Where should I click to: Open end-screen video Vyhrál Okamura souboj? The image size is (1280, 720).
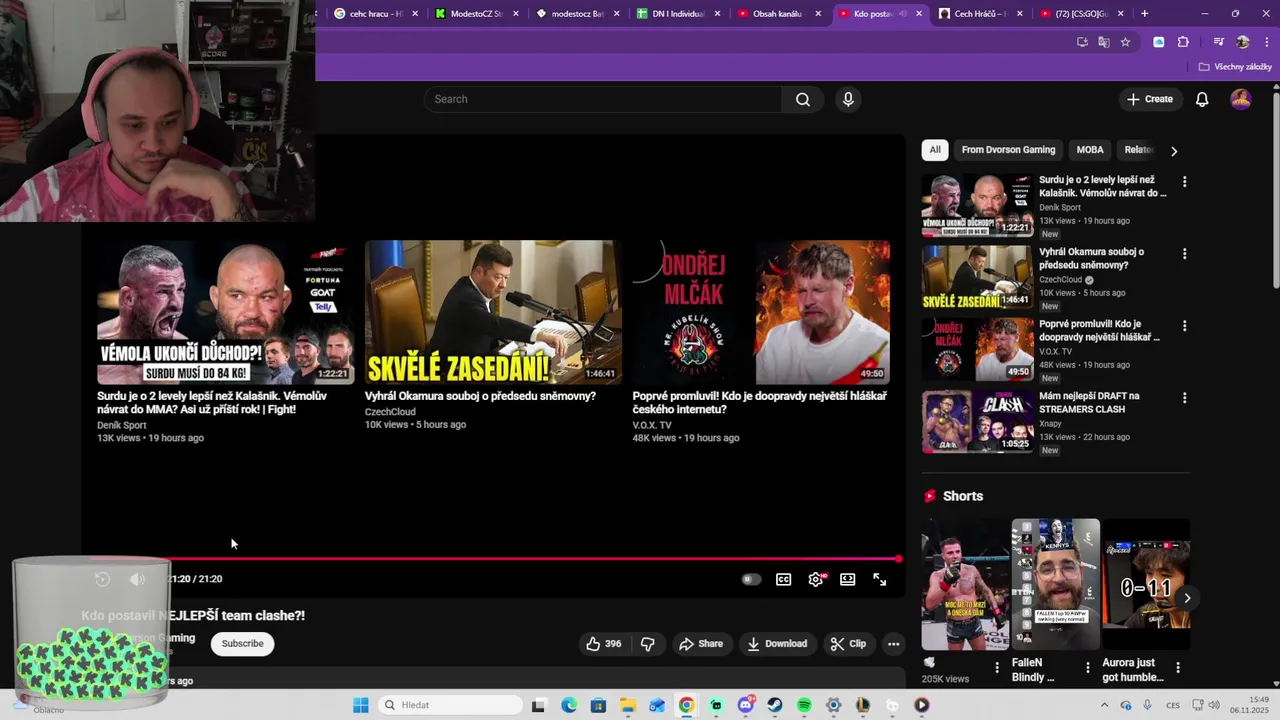point(493,312)
